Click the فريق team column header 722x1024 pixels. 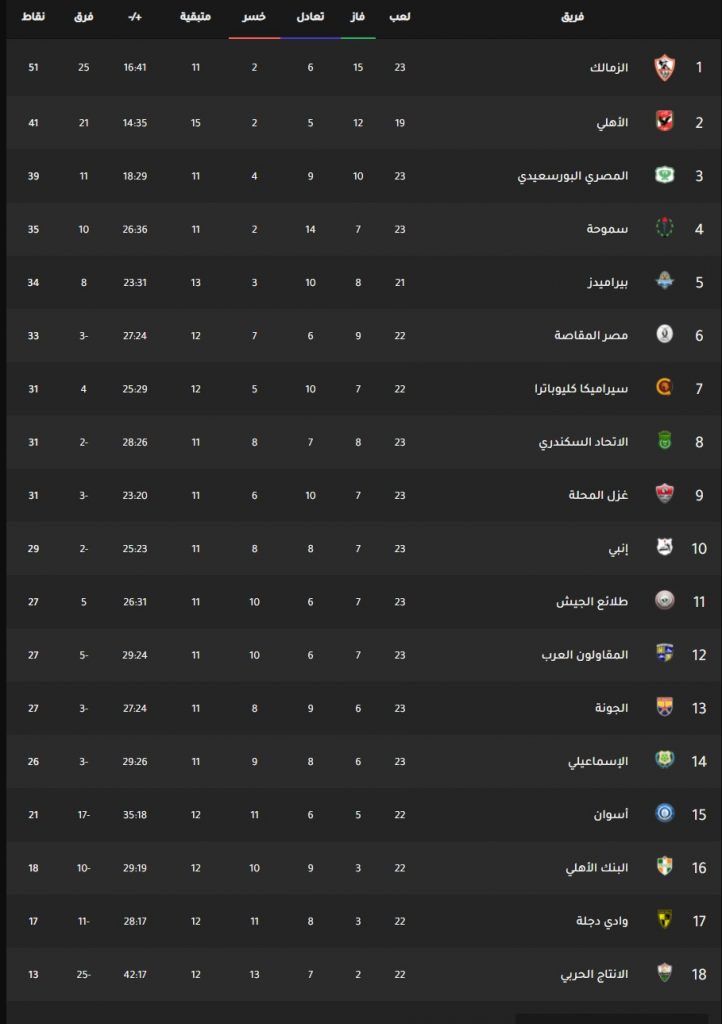point(573,17)
